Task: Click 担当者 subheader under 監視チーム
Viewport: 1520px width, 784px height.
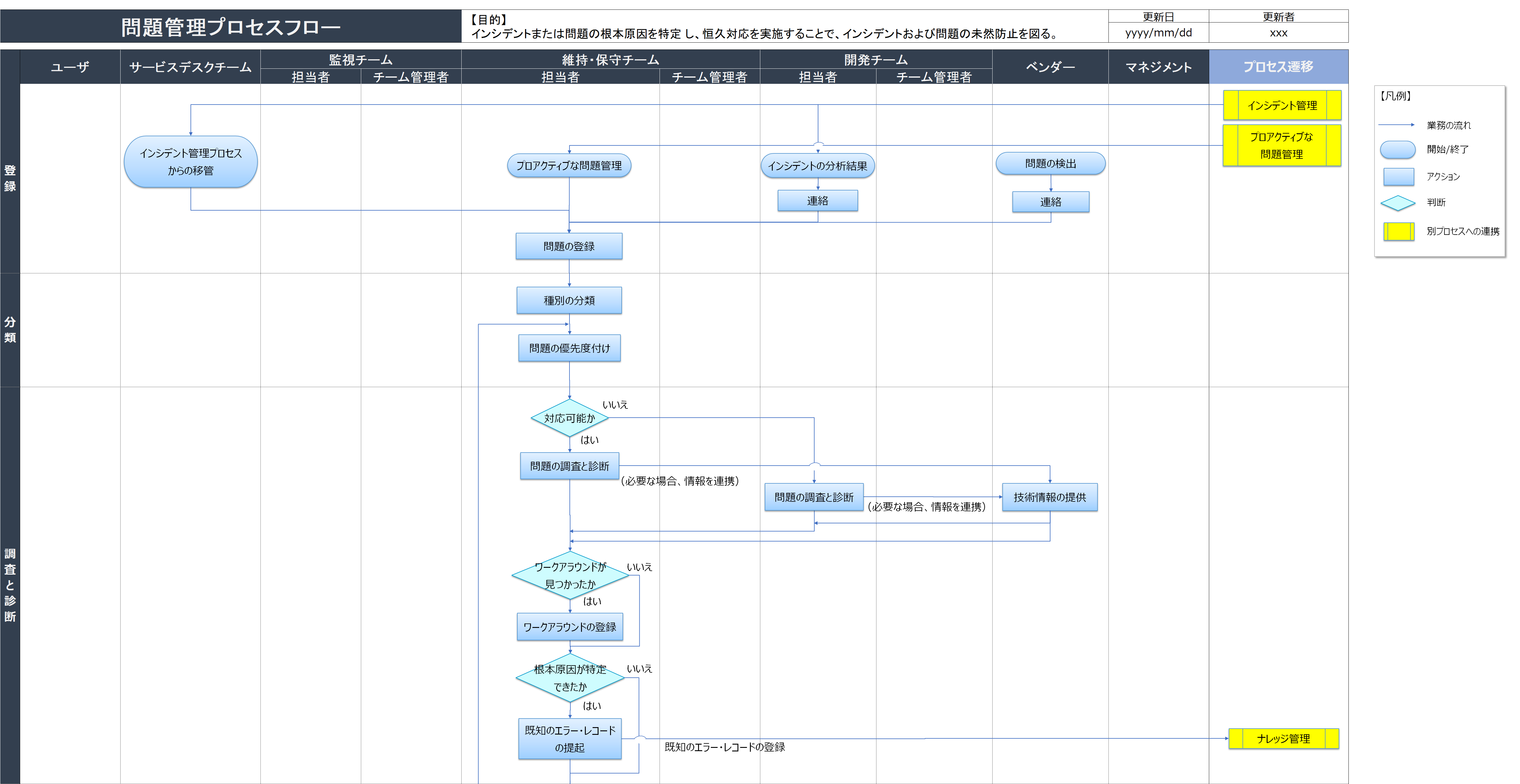Action: pos(311,77)
